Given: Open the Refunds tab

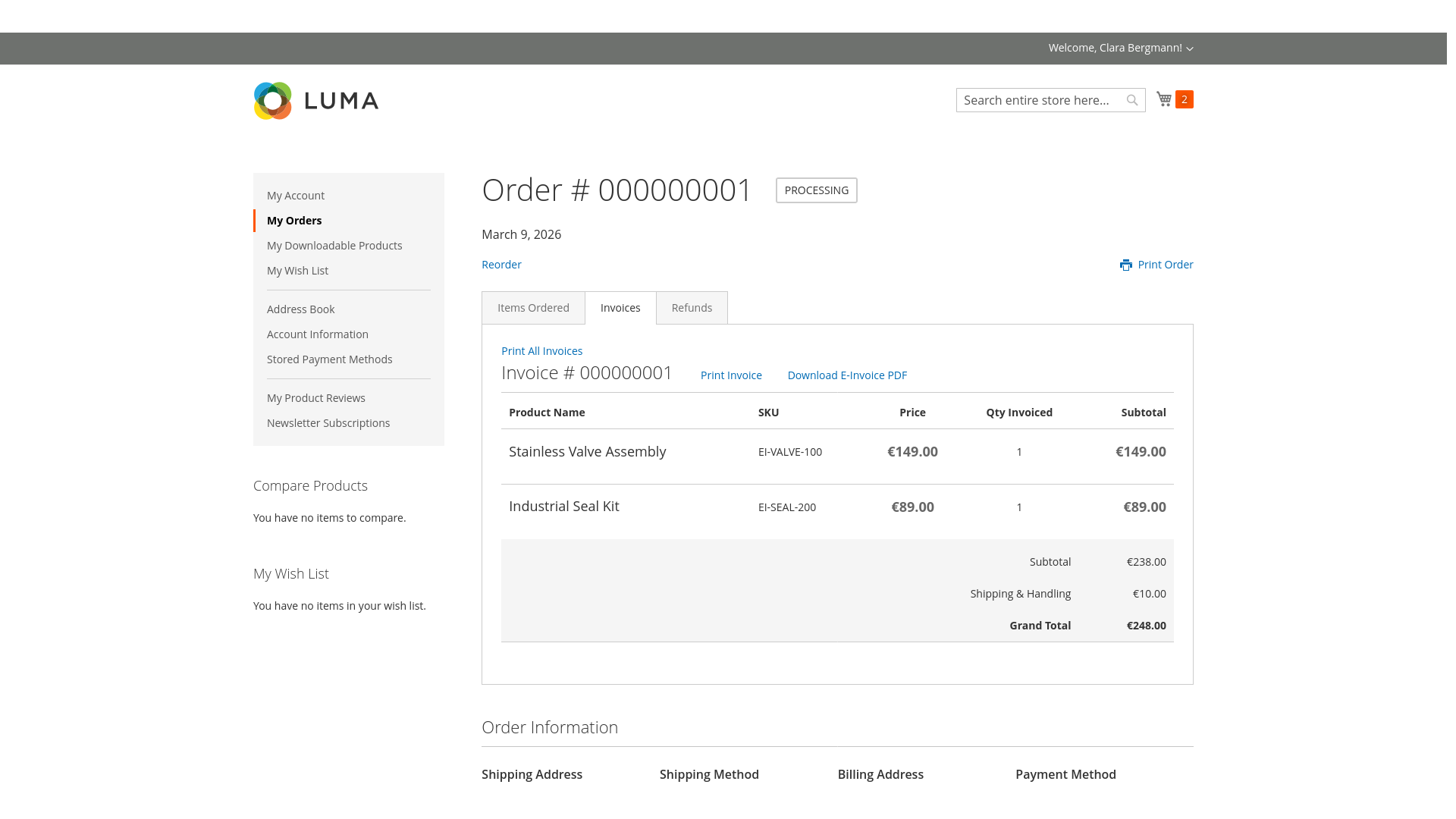Looking at the screenshot, I should click(692, 308).
